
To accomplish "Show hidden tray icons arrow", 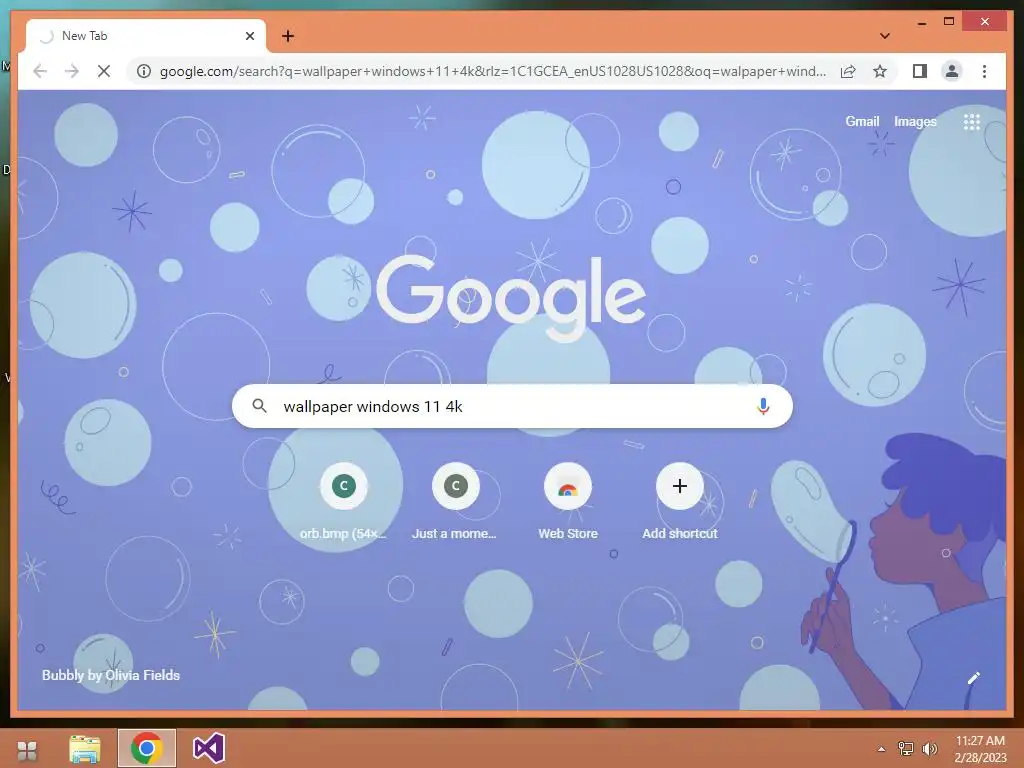I will click(x=882, y=749).
